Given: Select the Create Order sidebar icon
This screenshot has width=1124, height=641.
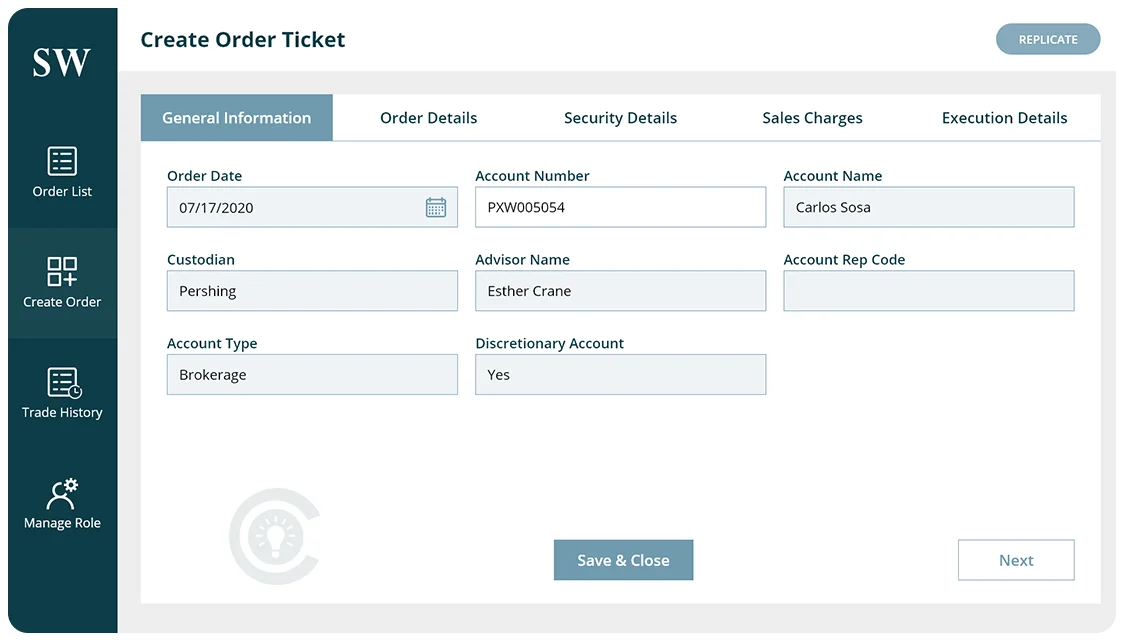Looking at the screenshot, I should tap(62, 283).
